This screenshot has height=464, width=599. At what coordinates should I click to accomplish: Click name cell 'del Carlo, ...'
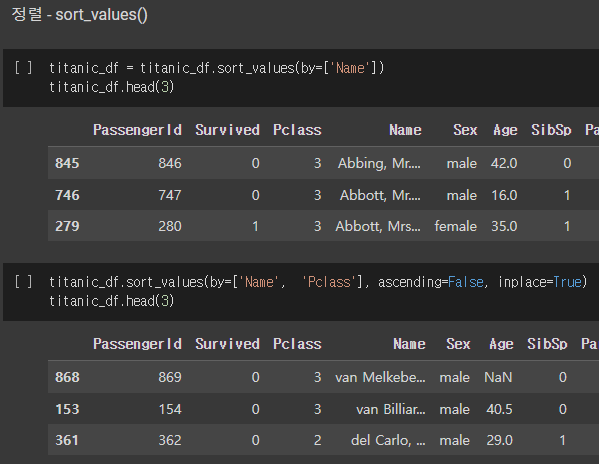point(388,440)
